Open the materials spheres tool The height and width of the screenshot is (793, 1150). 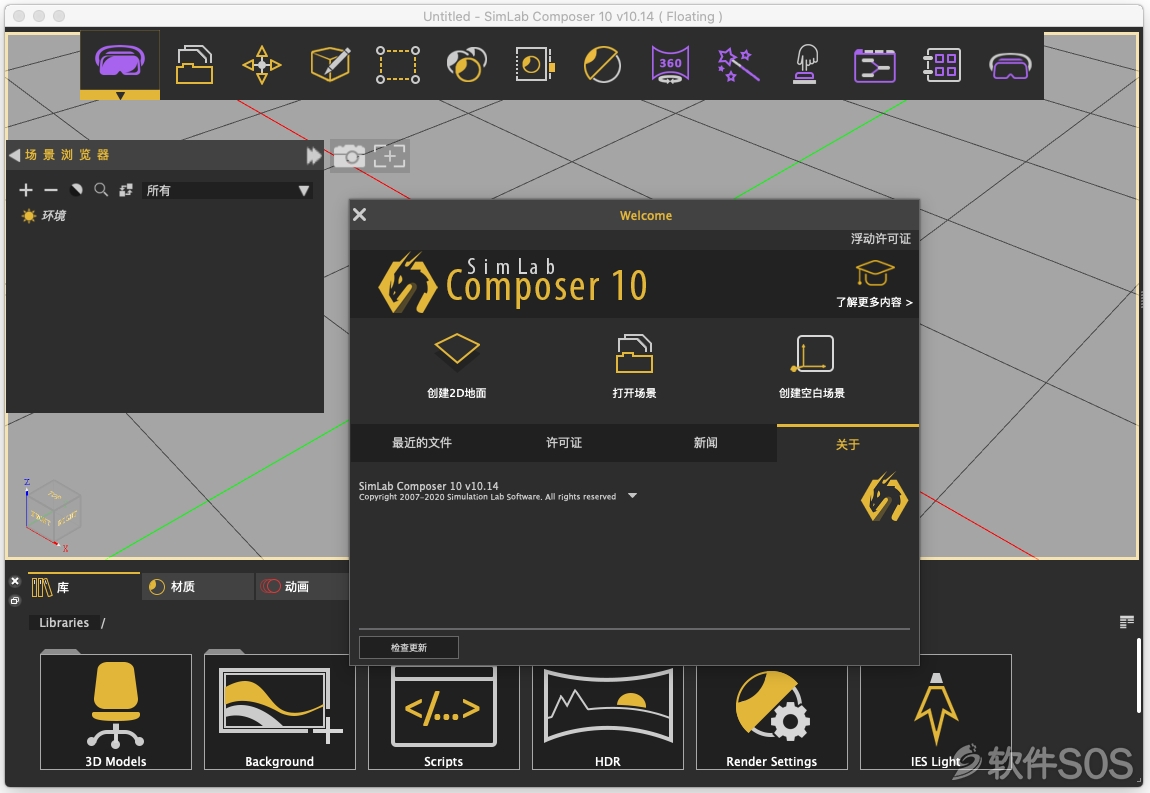coord(466,65)
